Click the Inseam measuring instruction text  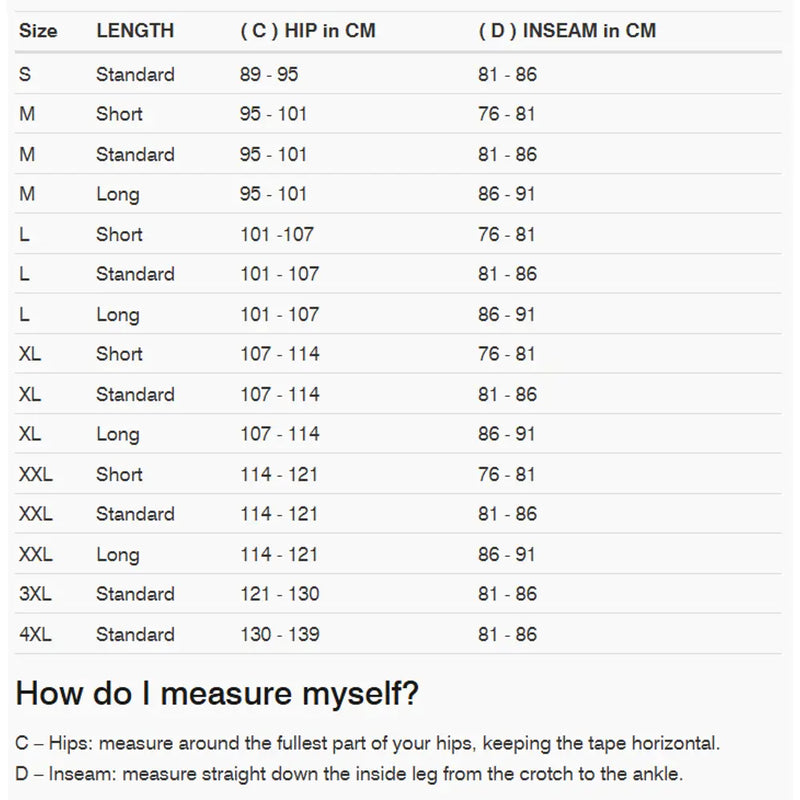click(x=349, y=774)
